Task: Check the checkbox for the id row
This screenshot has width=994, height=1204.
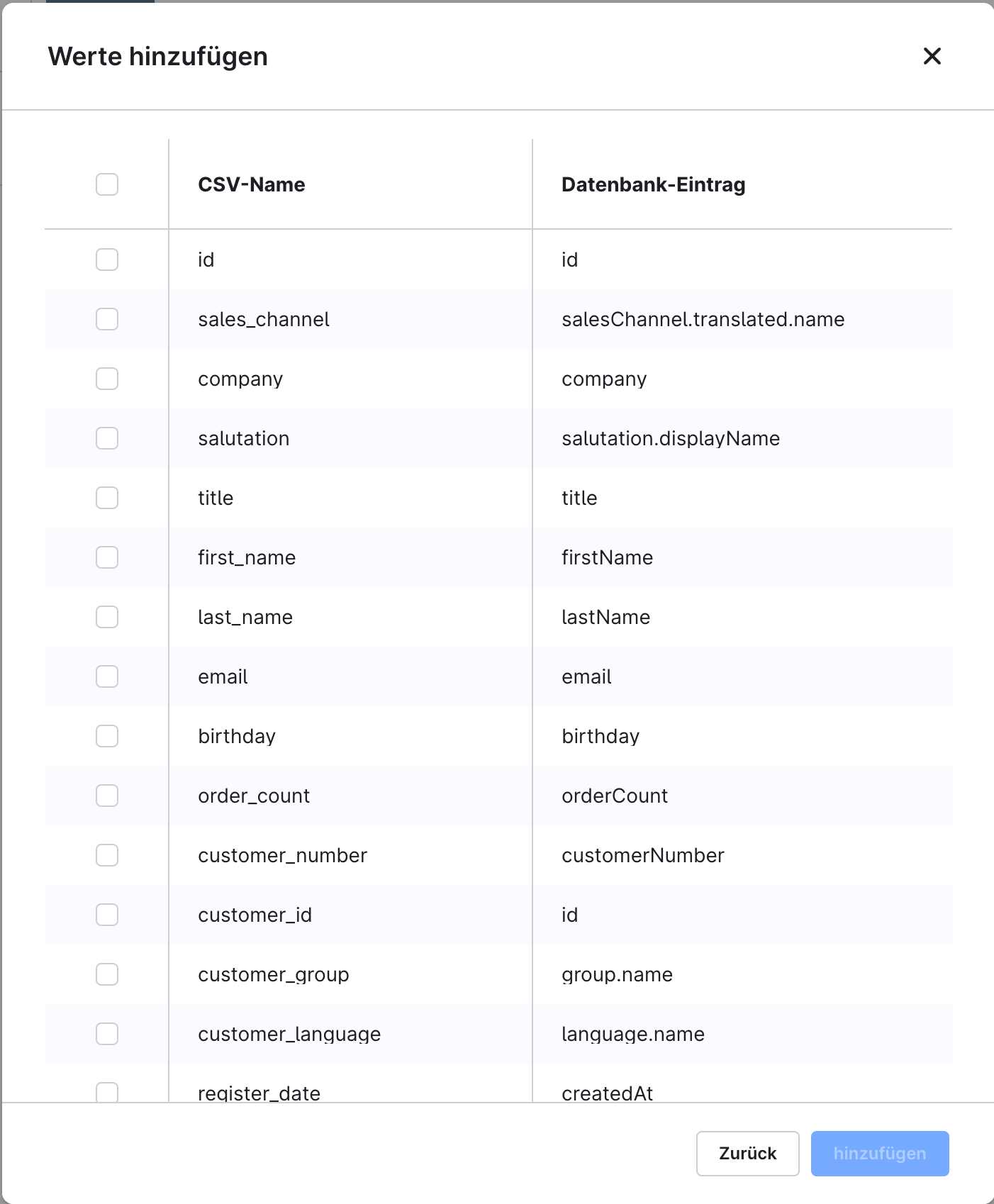Action: [106, 260]
